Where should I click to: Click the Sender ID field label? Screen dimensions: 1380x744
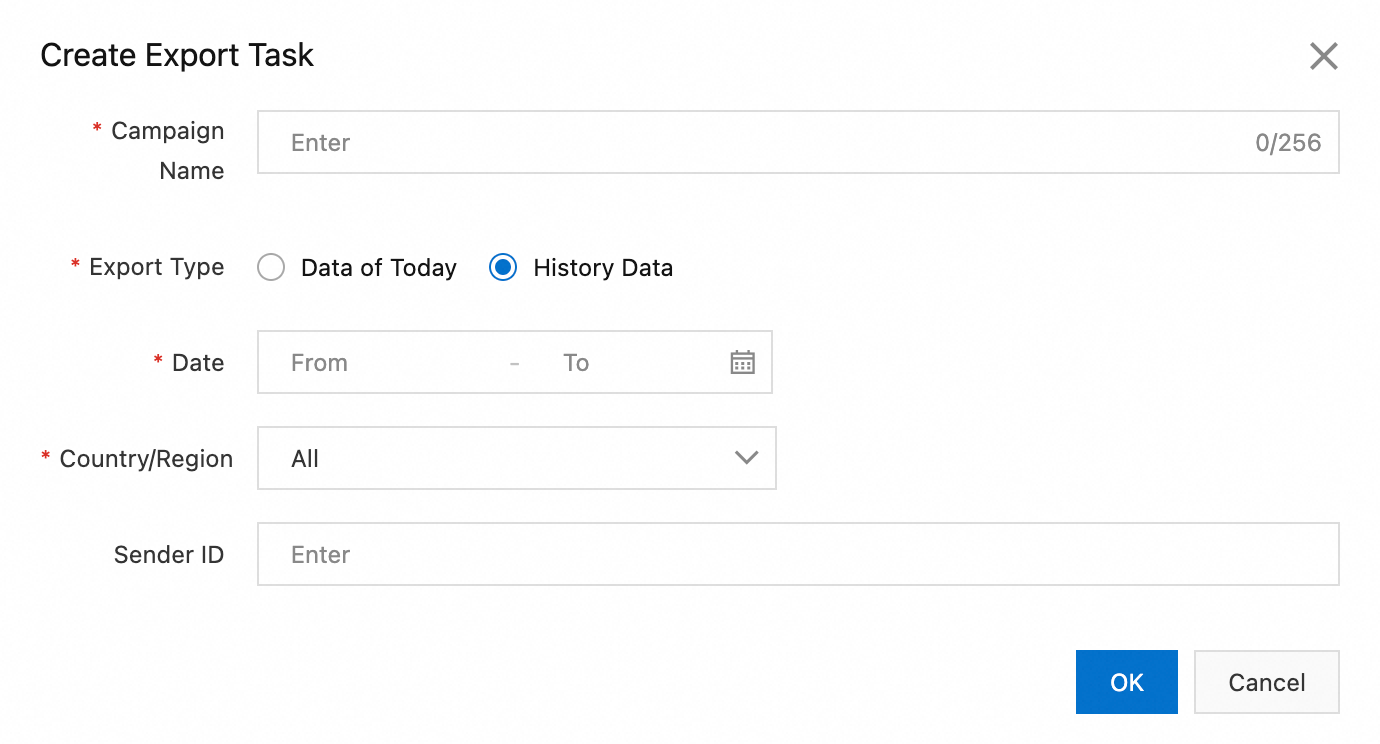tap(169, 555)
